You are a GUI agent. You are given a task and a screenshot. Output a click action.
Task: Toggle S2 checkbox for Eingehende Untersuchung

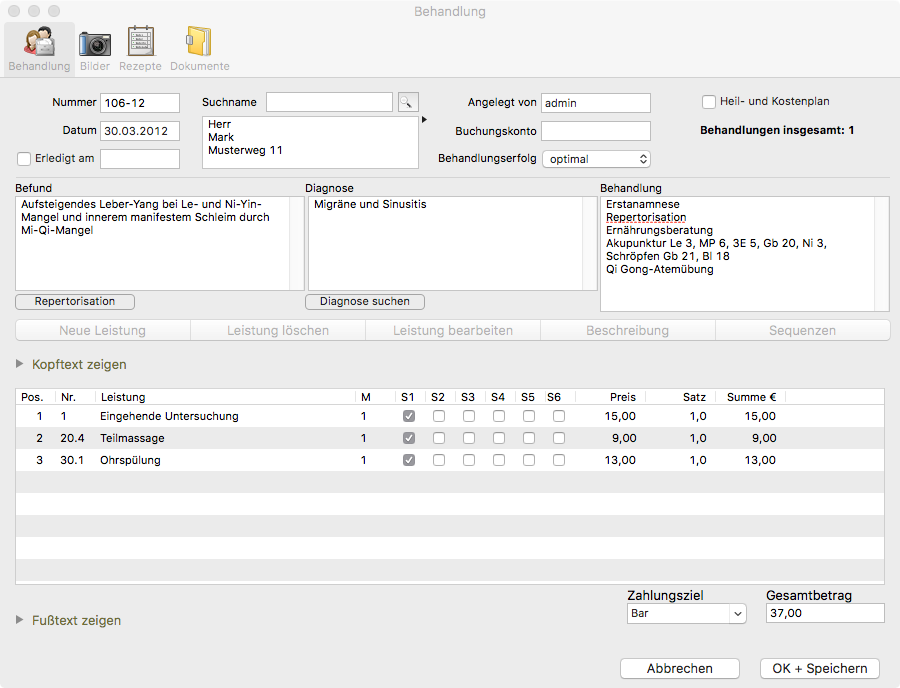point(439,416)
